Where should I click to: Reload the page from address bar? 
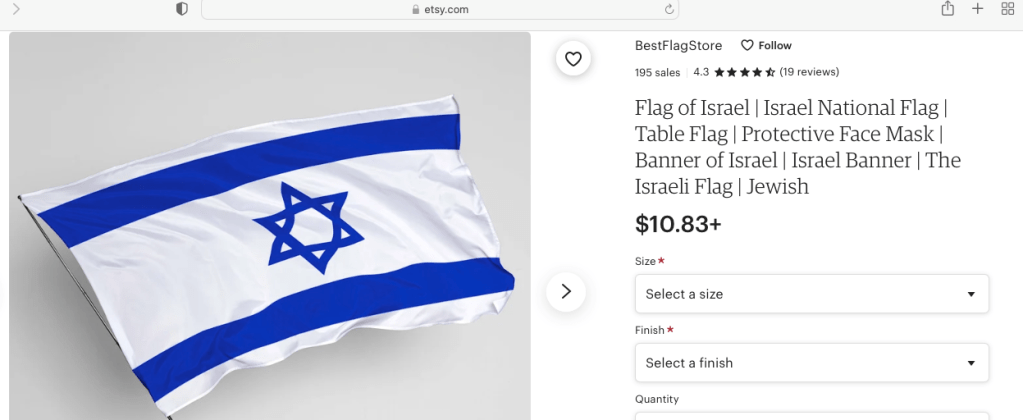tap(669, 10)
